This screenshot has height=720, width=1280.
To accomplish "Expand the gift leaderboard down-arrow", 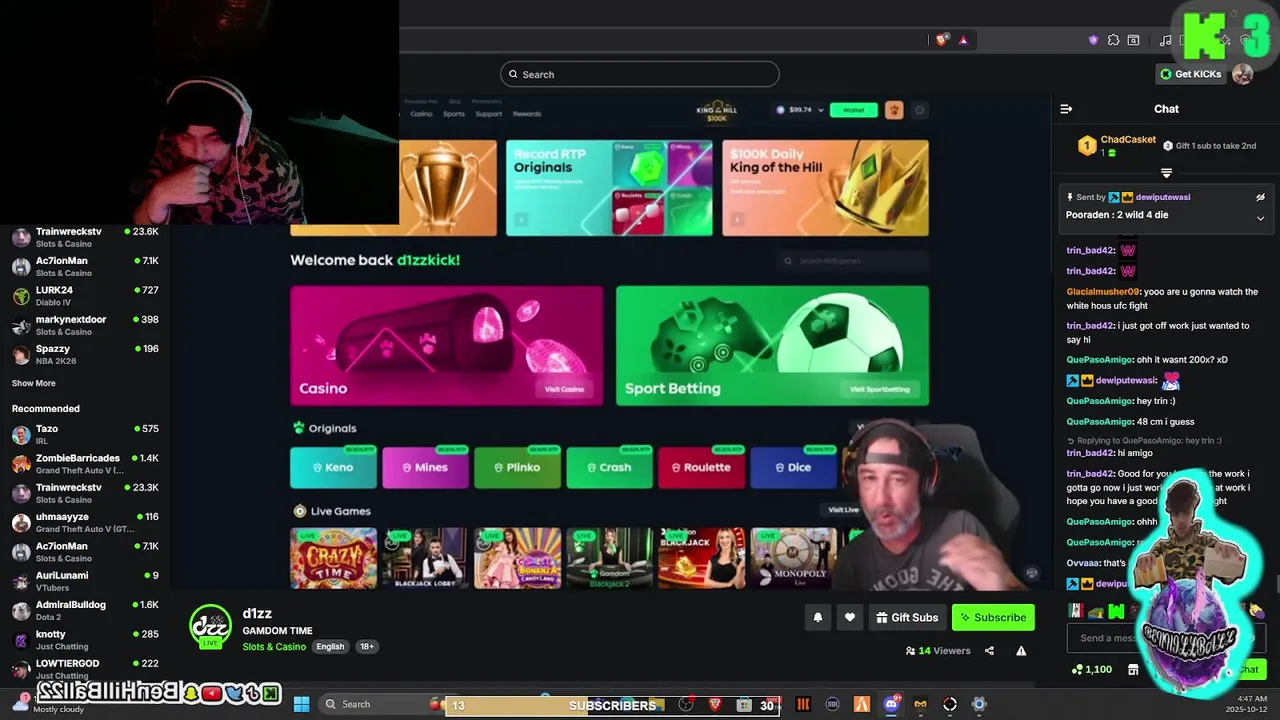I will pyautogui.click(x=1166, y=173).
